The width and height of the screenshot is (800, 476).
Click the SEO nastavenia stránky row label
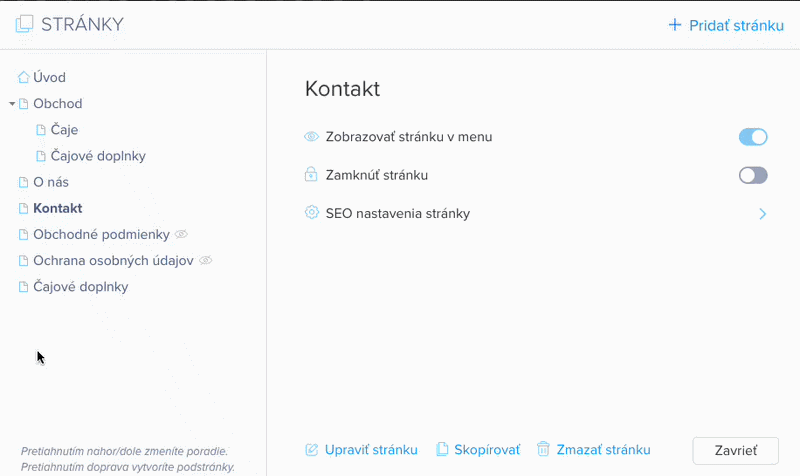[397, 213]
